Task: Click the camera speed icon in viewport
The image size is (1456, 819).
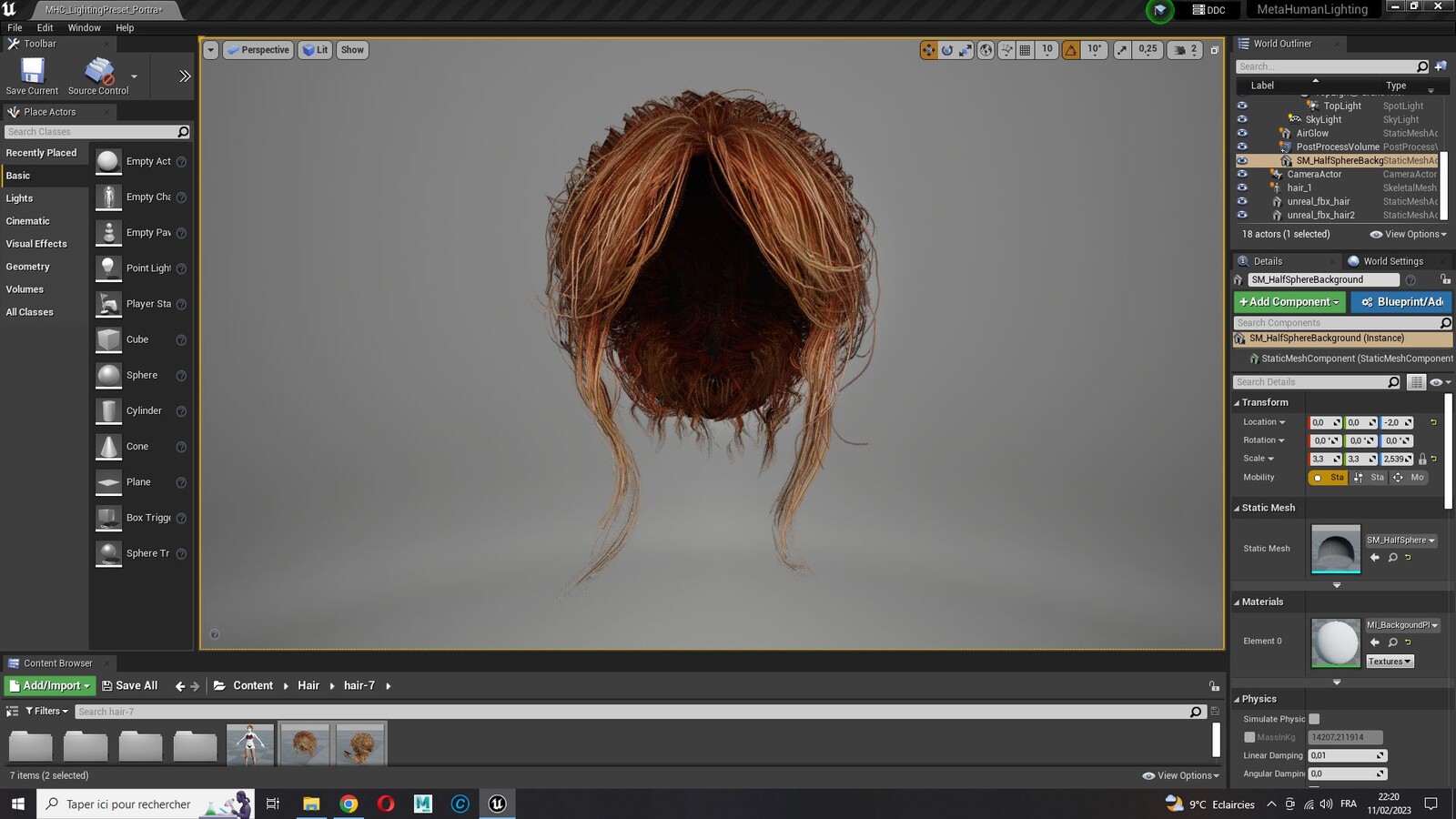Action: click(x=1180, y=50)
